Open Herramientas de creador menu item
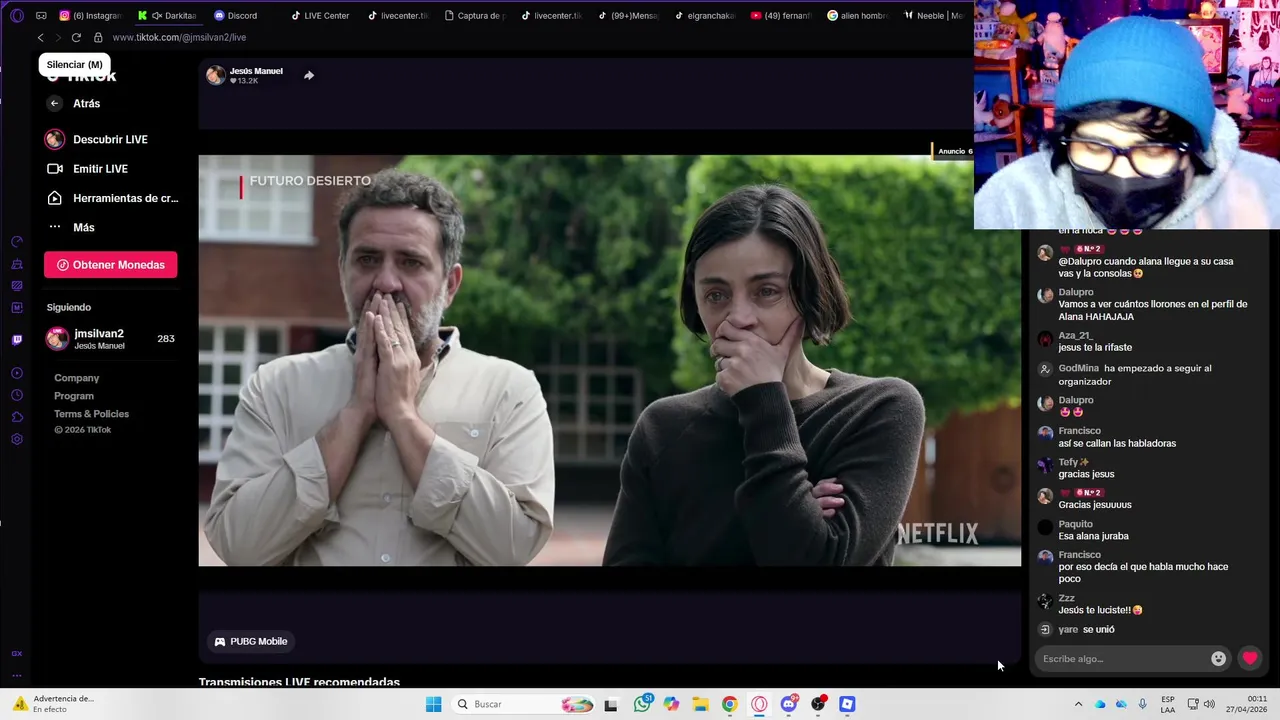 click(x=112, y=198)
